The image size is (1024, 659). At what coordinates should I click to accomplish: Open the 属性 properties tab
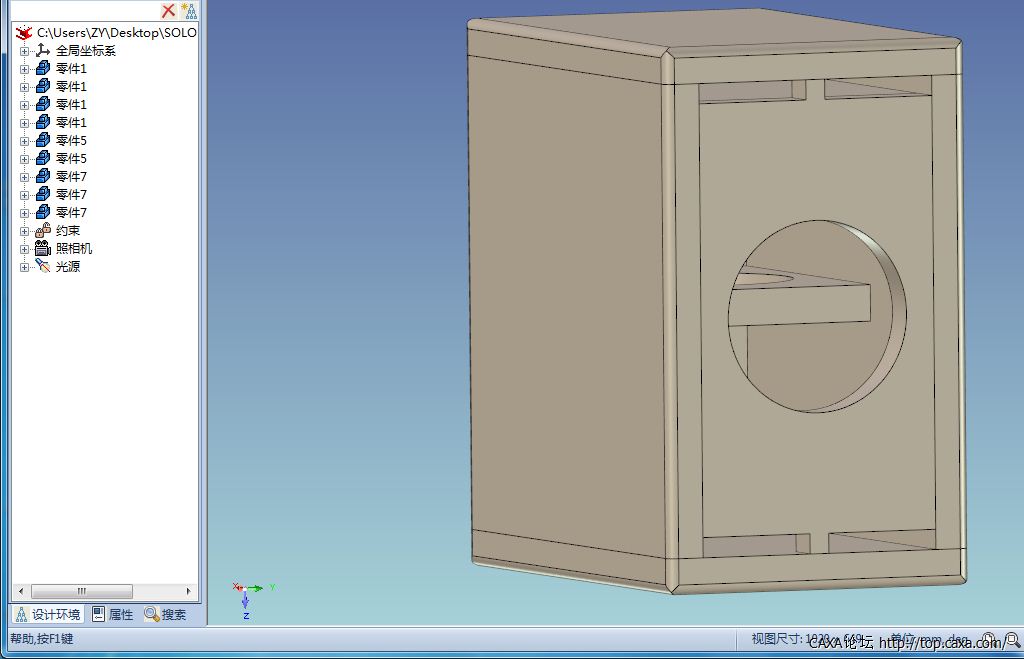pos(113,615)
